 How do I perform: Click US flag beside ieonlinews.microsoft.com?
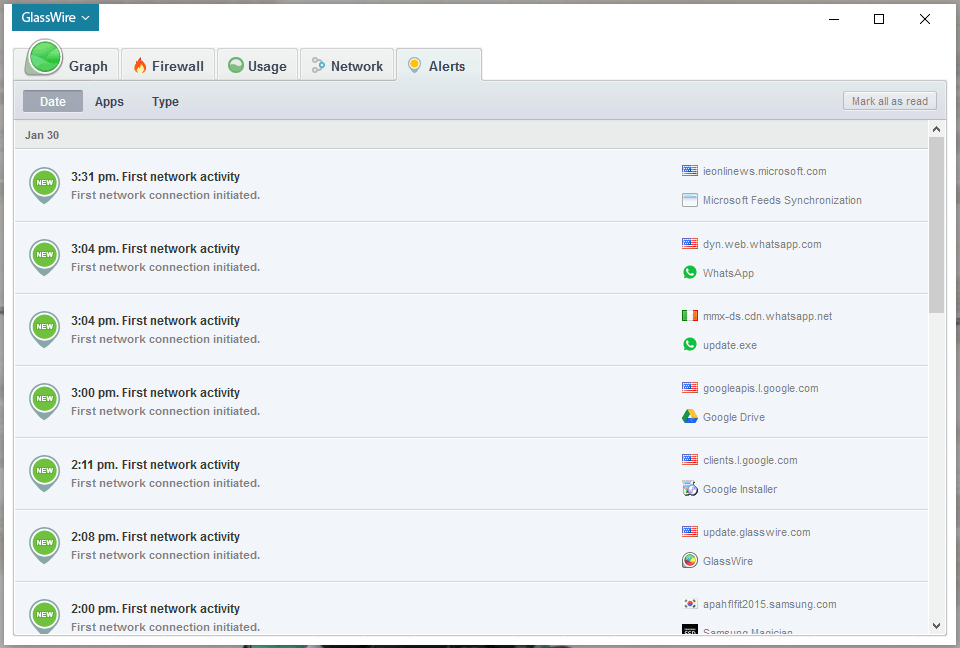(690, 170)
